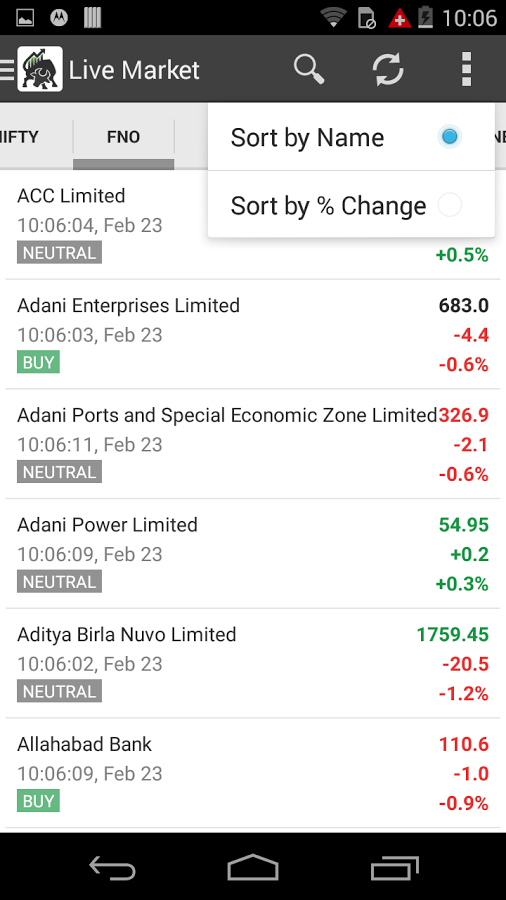Select the Sort by % Change radio button

449,205
